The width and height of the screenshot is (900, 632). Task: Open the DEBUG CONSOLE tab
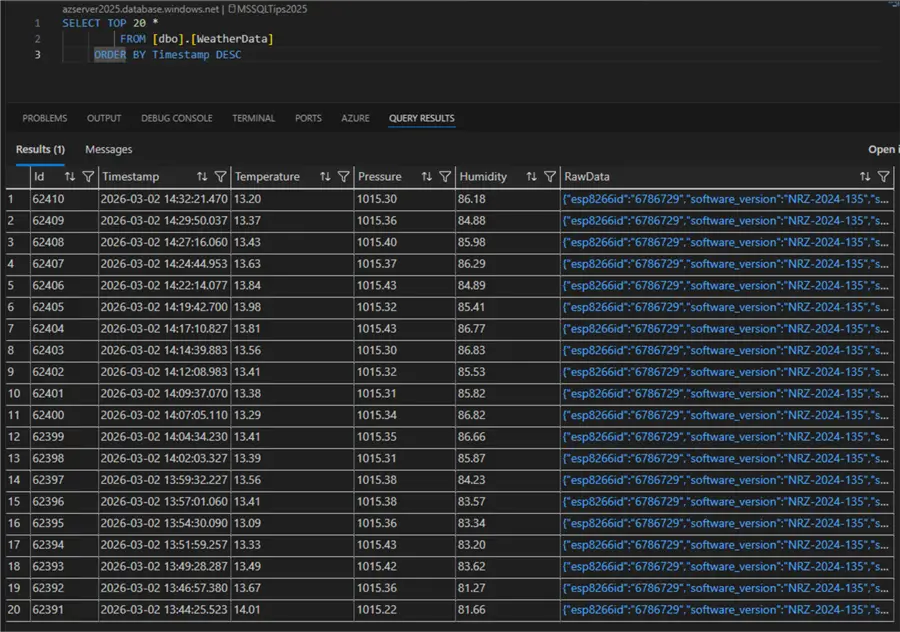177,118
